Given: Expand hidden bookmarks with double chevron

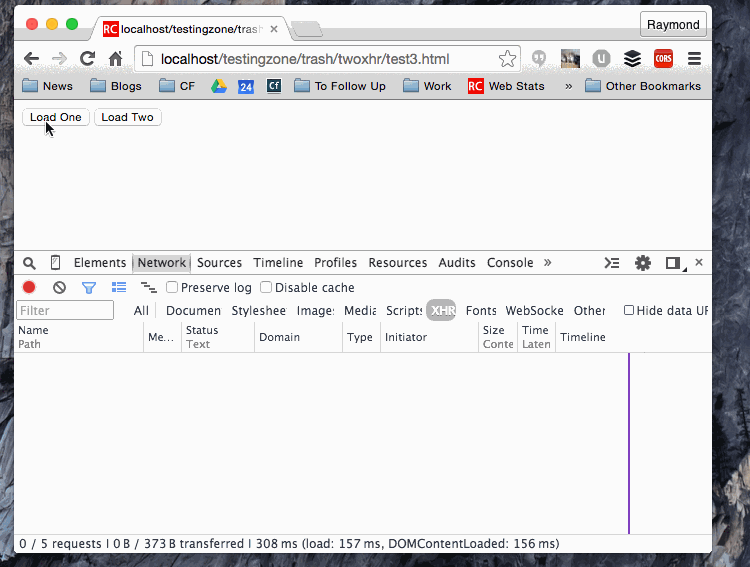Looking at the screenshot, I should pos(568,87).
